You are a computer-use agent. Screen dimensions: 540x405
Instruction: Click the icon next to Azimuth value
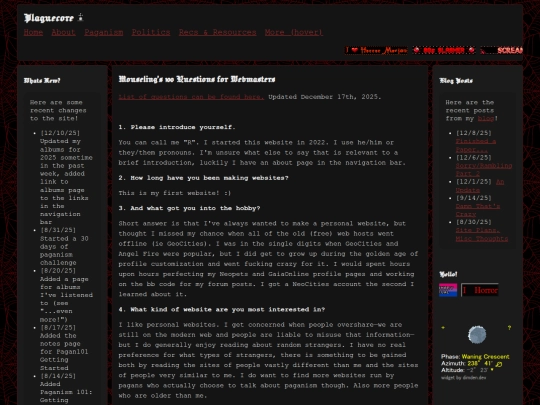click(x=499, y=364)
